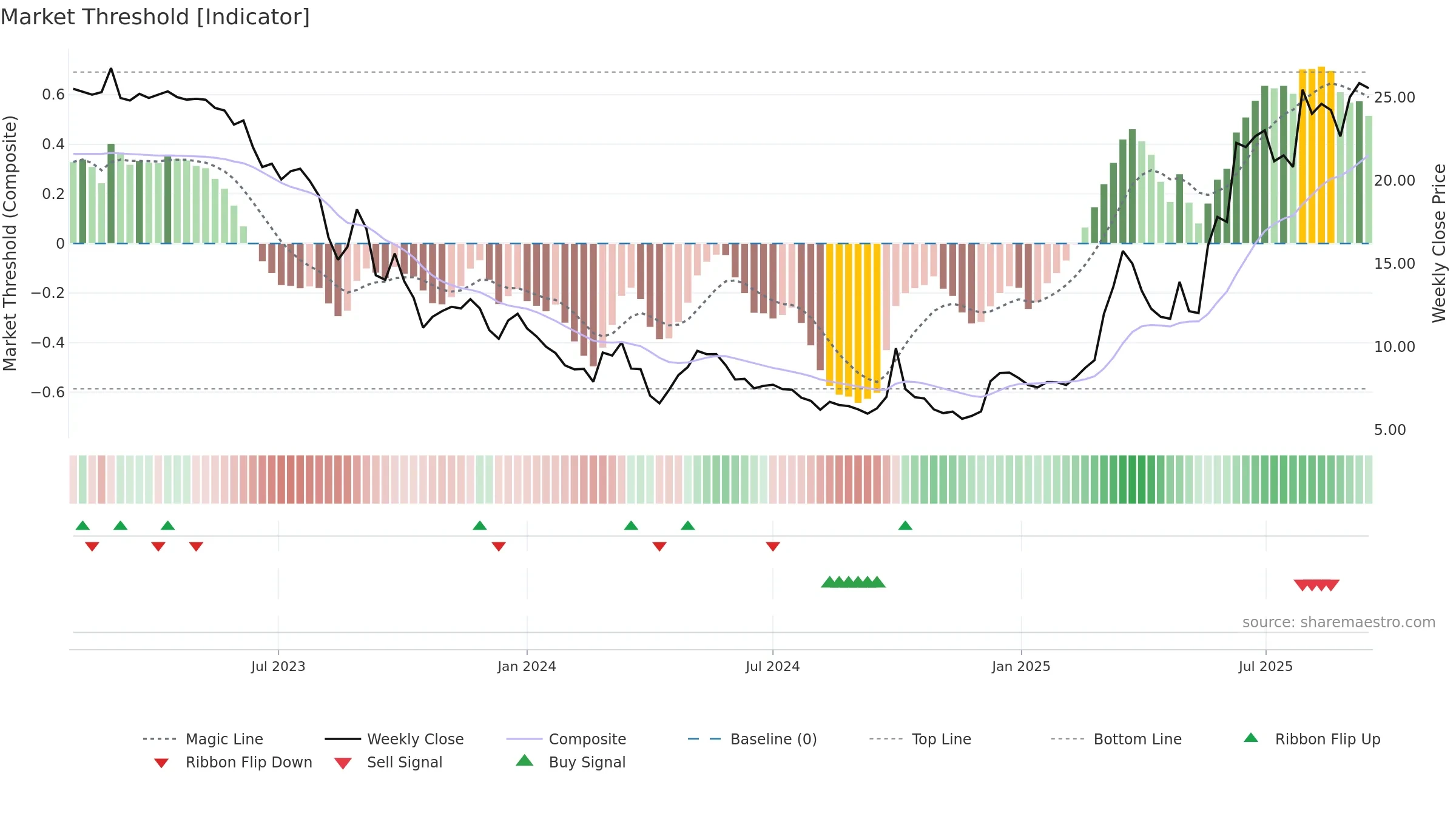Click the sell signal marker cluster after Jul 2025

tap(1316, 585)
